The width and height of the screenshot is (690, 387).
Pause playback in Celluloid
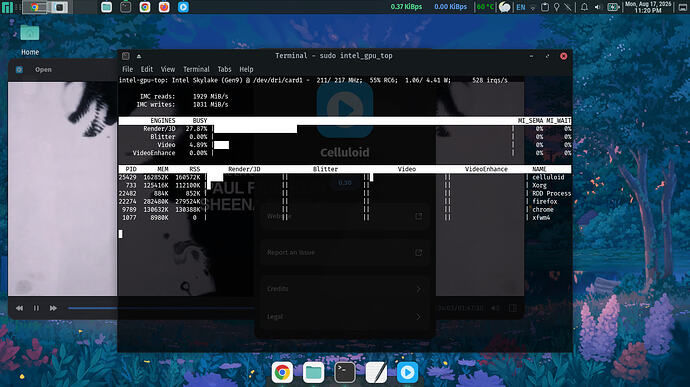coord(36,308)
